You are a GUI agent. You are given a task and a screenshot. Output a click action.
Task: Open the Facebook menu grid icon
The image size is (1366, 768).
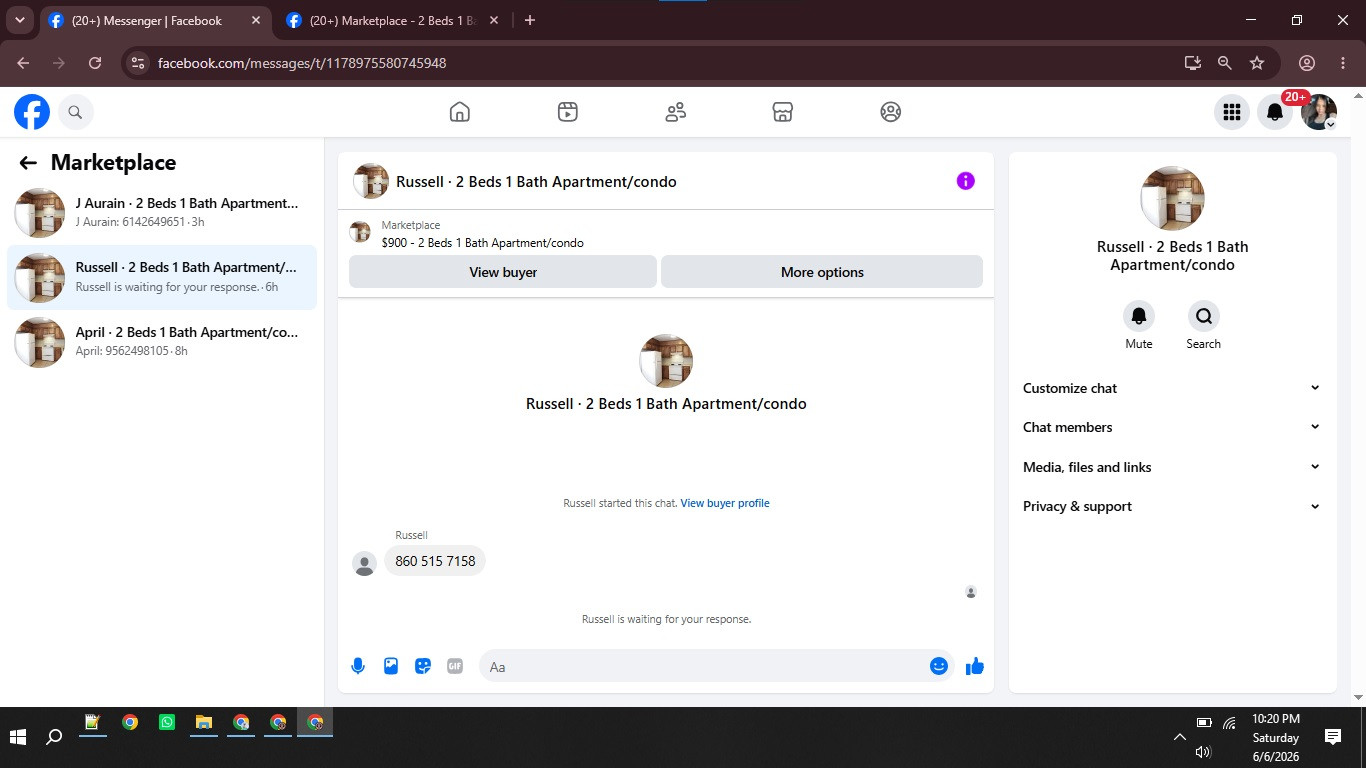click(1232, 112)
